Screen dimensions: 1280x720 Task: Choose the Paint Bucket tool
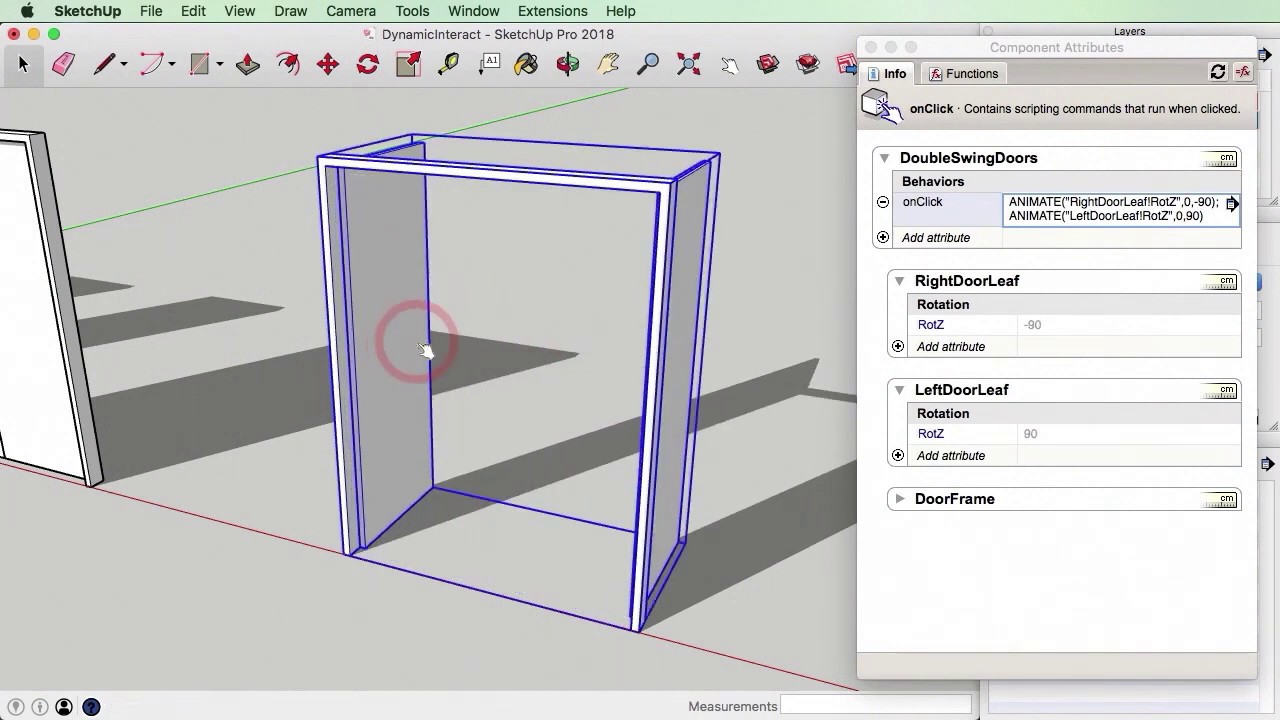point(527,64)
